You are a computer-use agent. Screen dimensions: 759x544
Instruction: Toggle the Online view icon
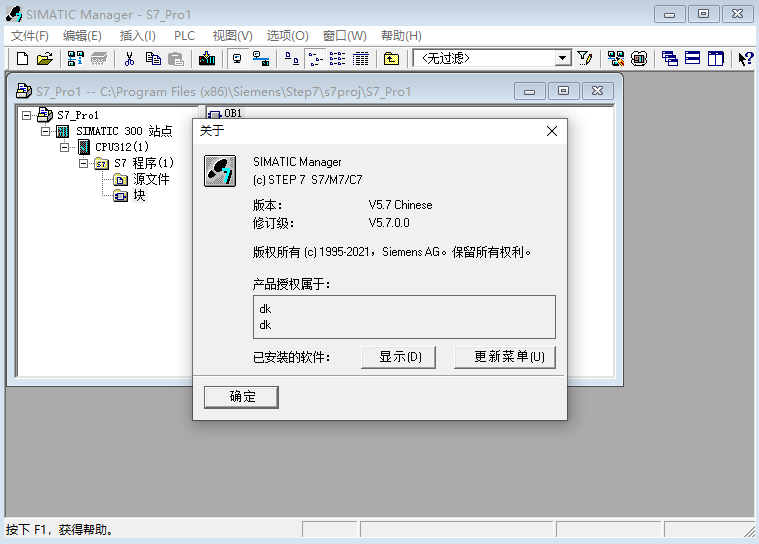237,59
